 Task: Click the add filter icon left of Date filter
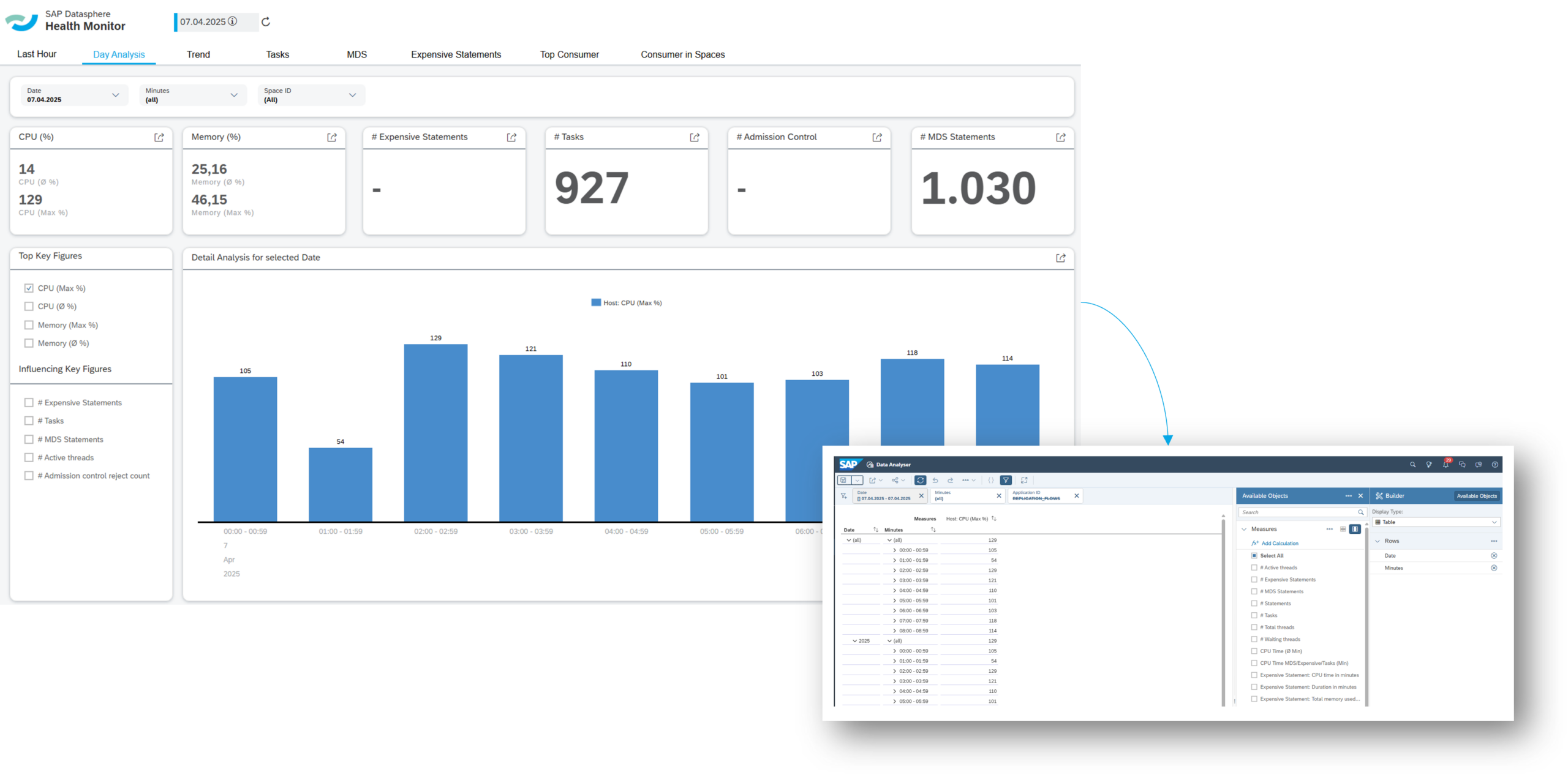click(x=844, y=496)
